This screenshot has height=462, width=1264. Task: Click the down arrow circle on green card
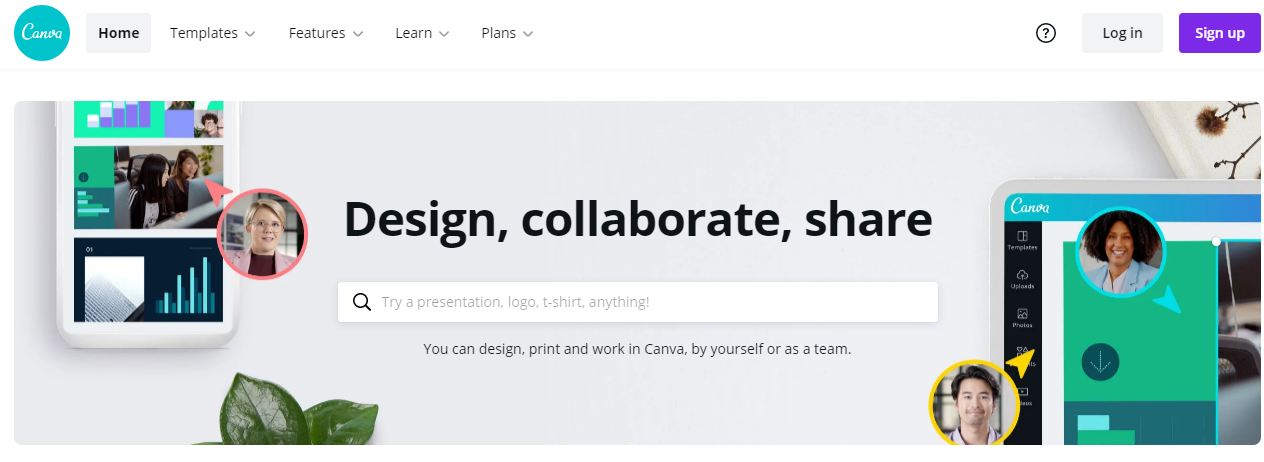pos(1100,362)
